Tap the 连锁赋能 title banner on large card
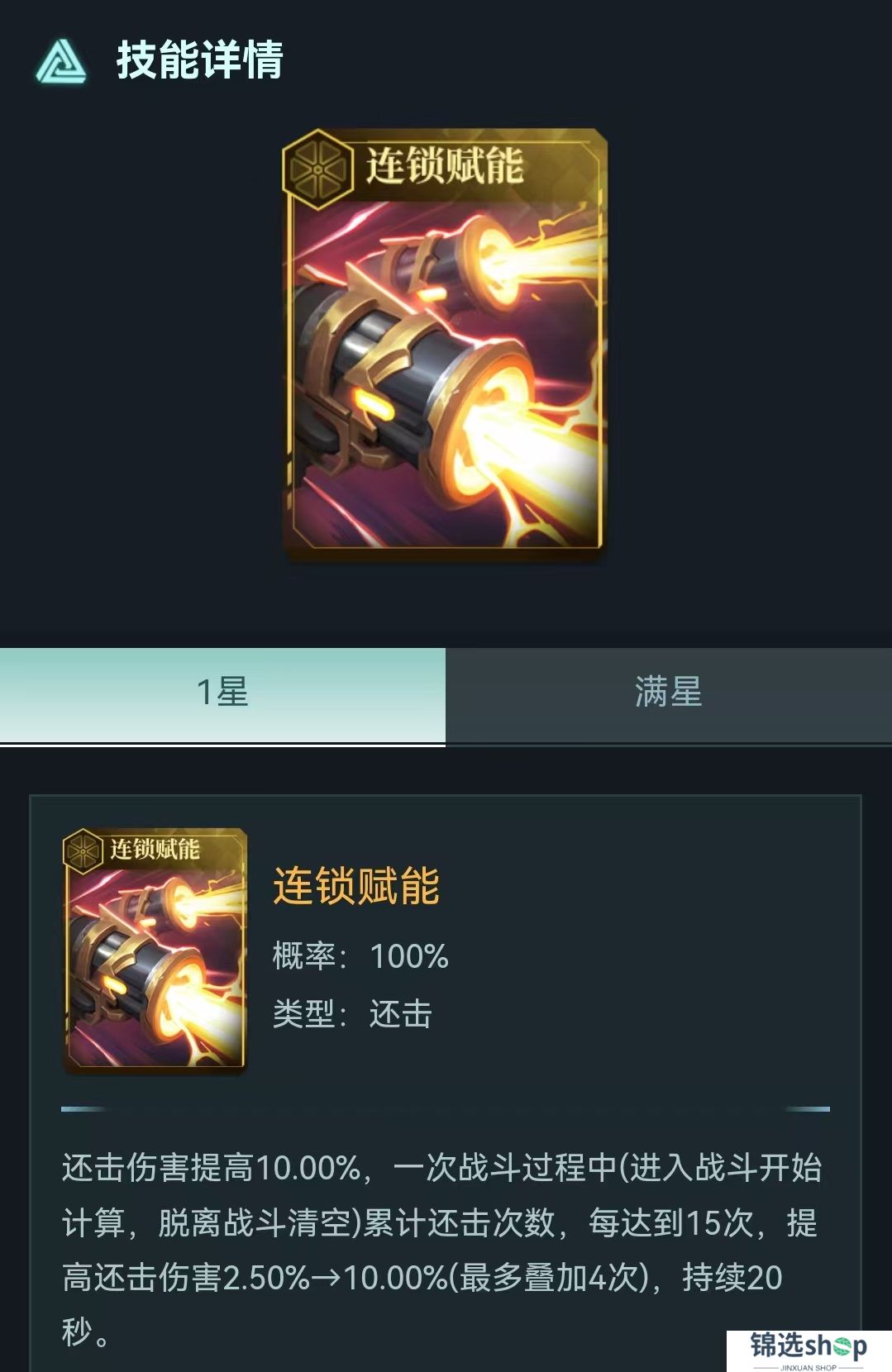The width and height of the screenshot is (892, 1372). tap(445, 165)
